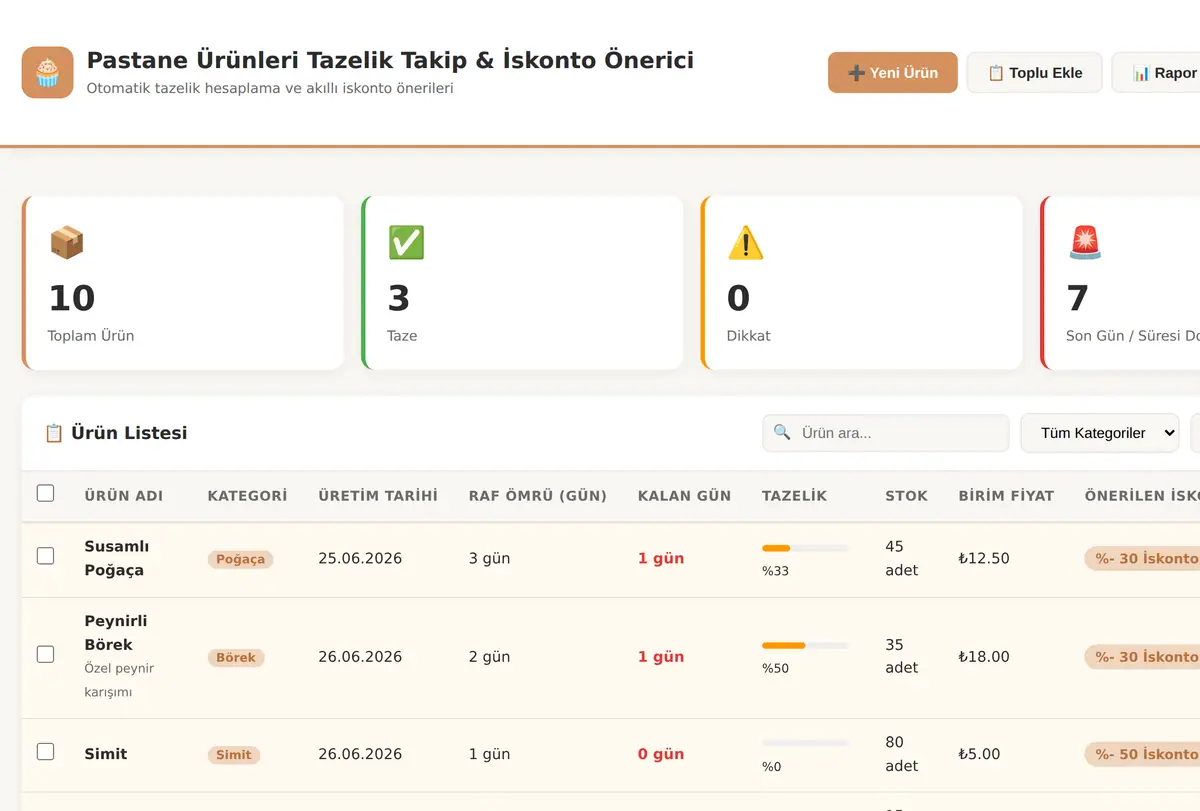Click the %- 30 İskonto badge for Susamlı Poğaça
Screen dimensions: 1200x811
[x=1142, y=559]
